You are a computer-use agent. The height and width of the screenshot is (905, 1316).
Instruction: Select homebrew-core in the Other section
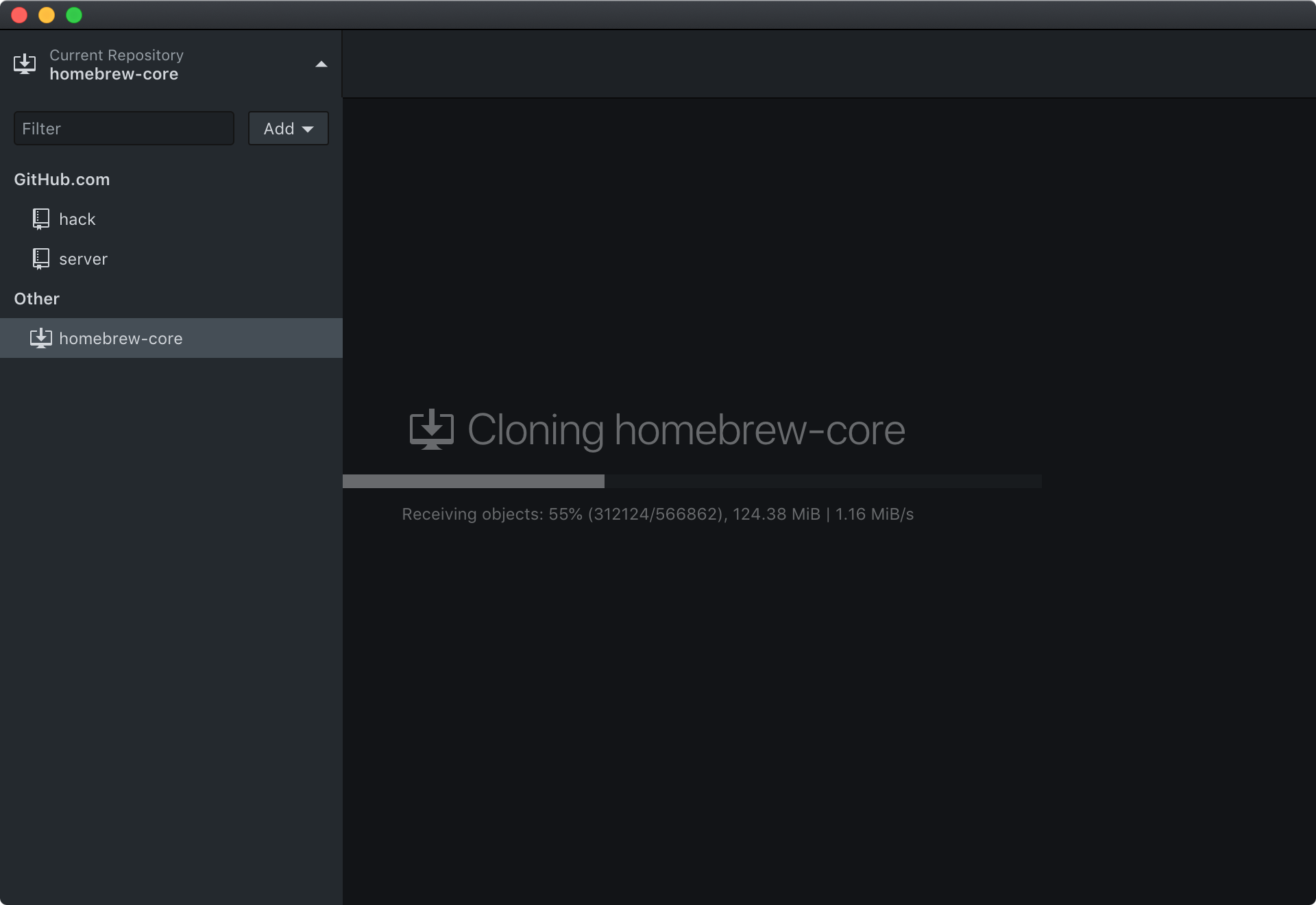point(121,339)
